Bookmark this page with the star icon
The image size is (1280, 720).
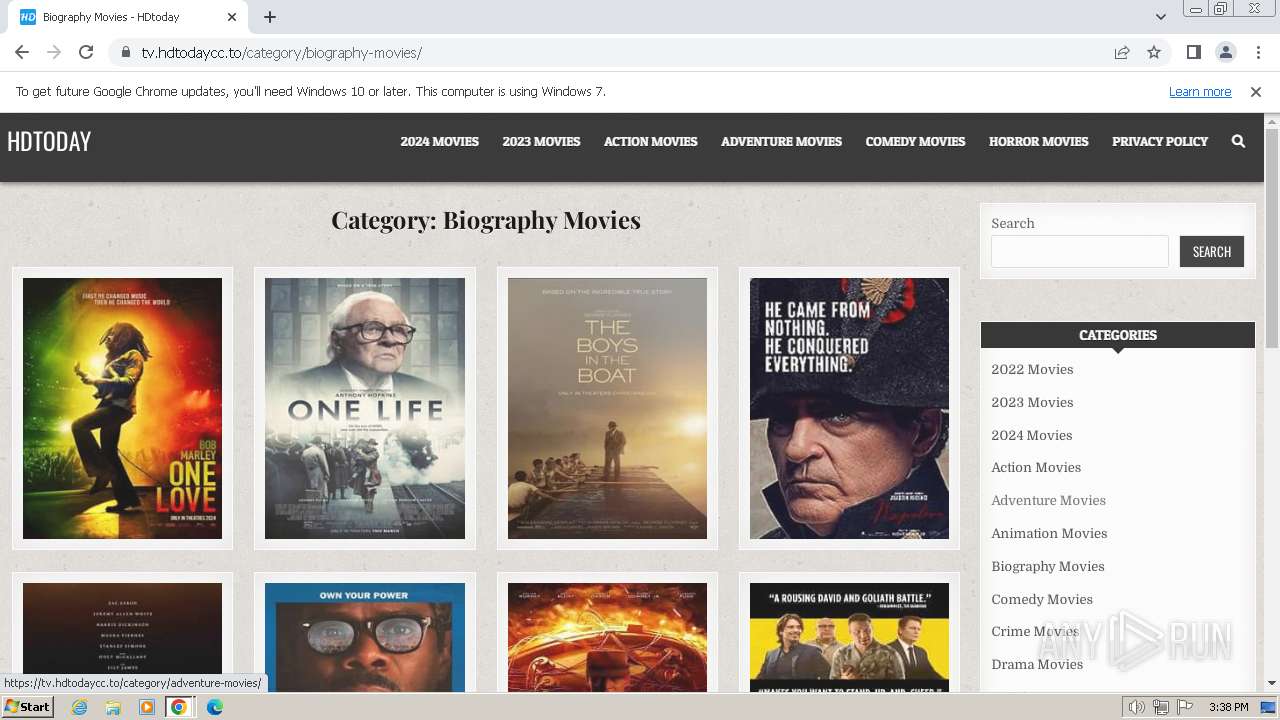point(1154,52)
